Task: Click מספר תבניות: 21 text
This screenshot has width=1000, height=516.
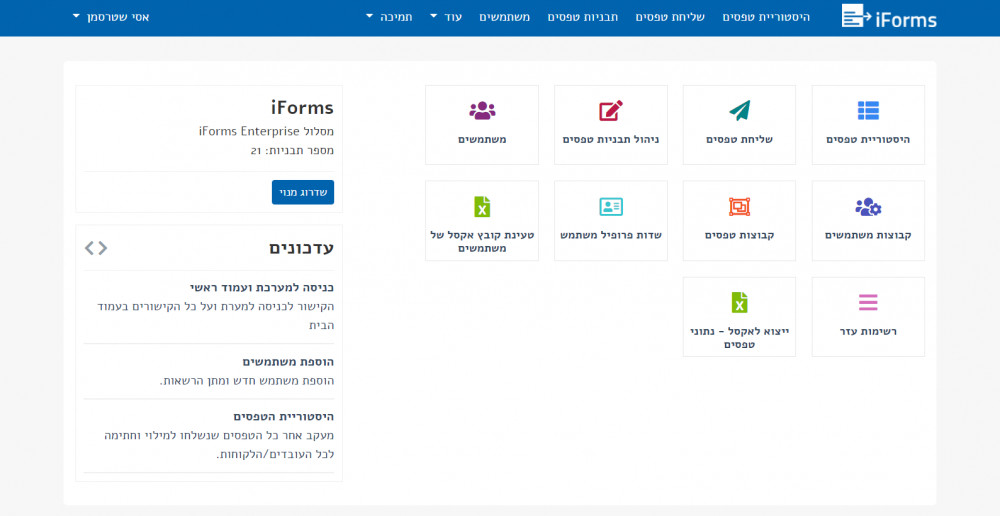Action: (x=292, y=151)
